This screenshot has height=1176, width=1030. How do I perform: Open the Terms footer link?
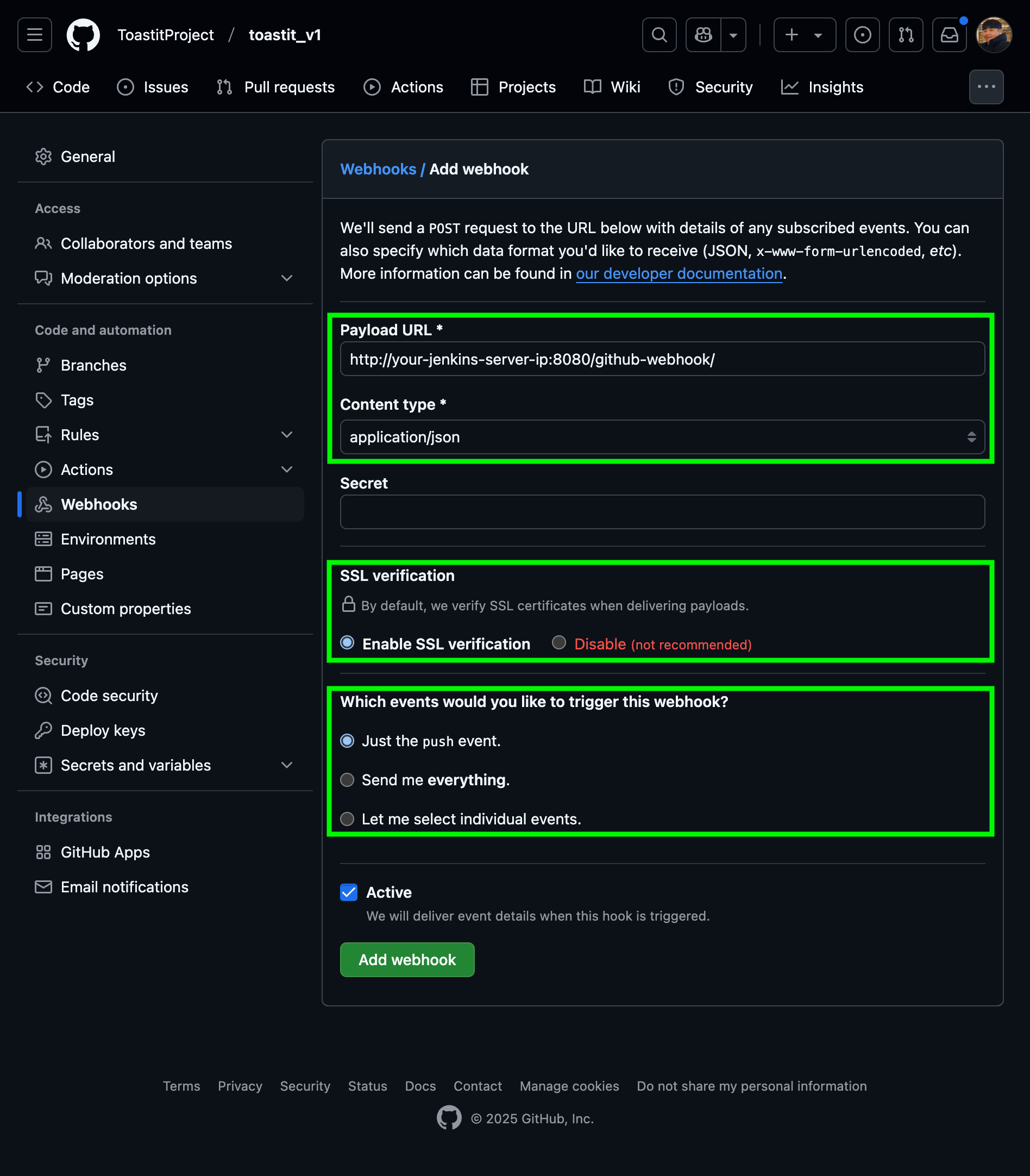tap(181, 1086)
